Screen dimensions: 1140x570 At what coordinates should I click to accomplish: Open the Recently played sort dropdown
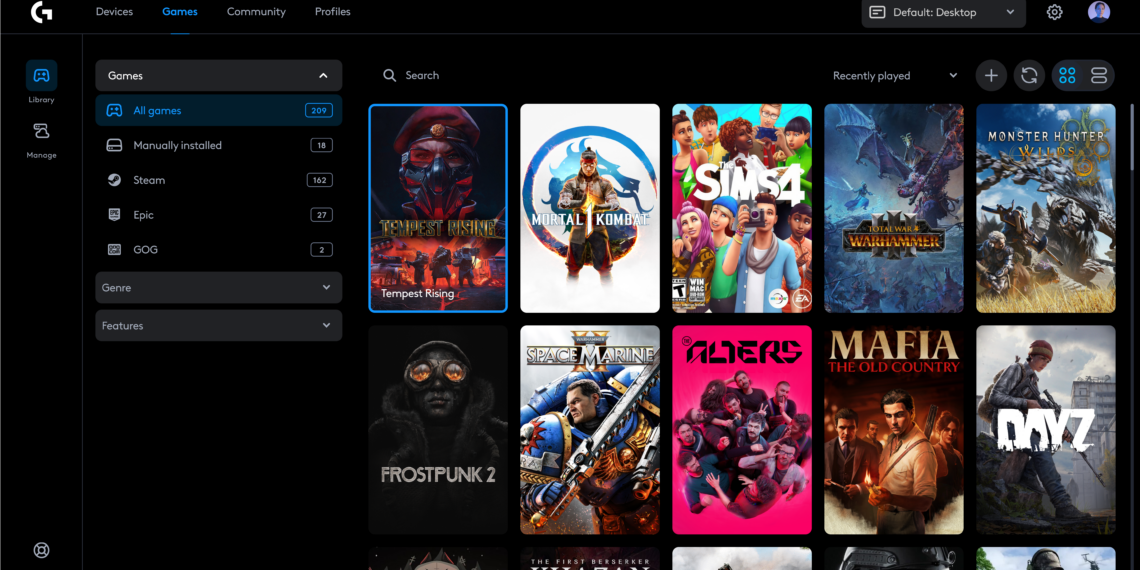(x=895, y=76)
